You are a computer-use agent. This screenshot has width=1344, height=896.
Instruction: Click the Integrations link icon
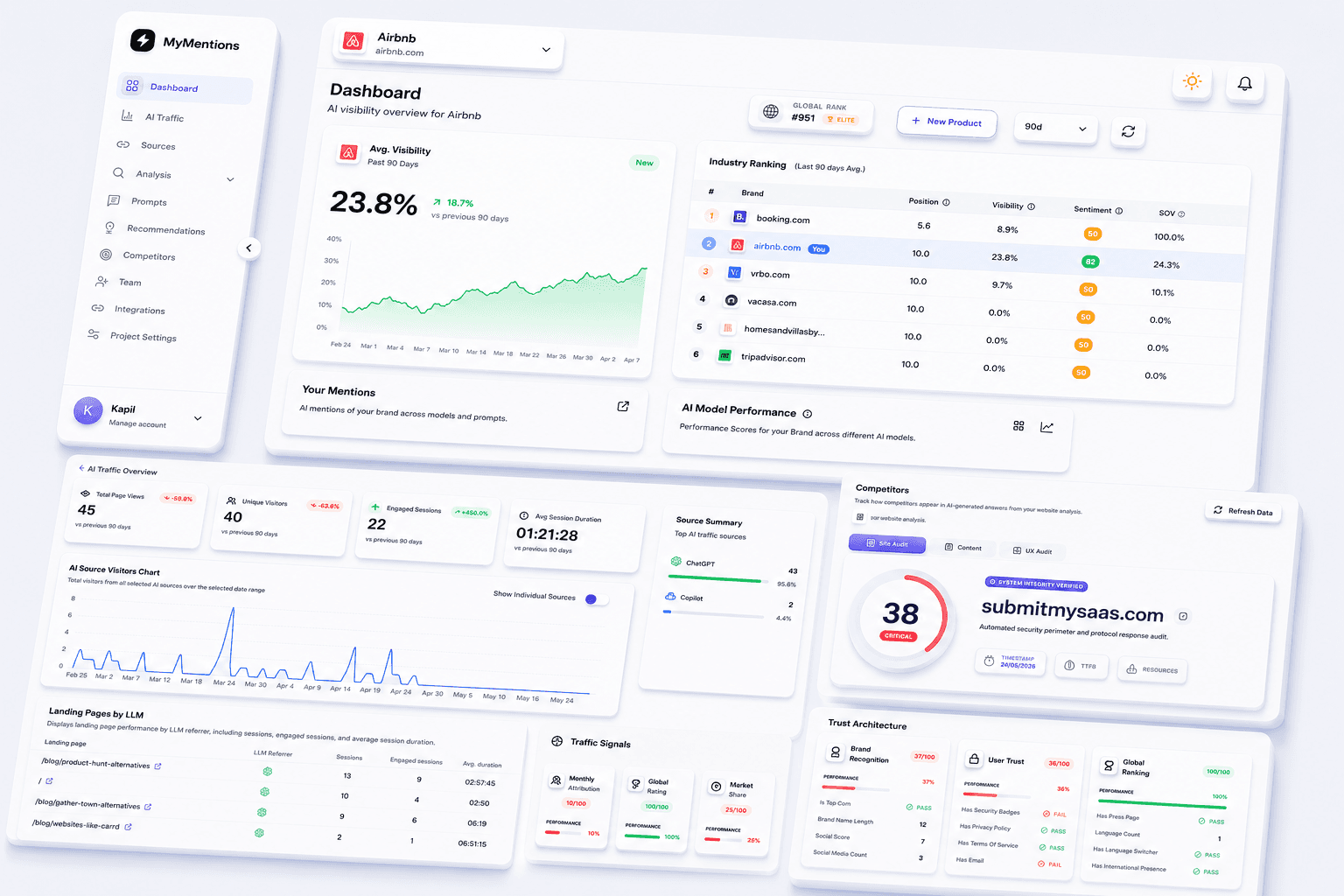(98, 308)
